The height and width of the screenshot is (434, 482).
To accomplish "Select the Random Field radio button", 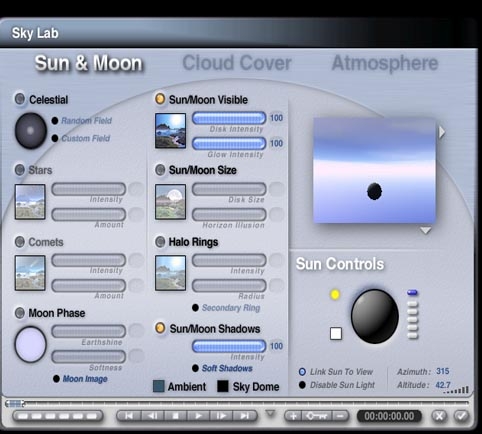I will pyautogui.click(x=55, y=120).
